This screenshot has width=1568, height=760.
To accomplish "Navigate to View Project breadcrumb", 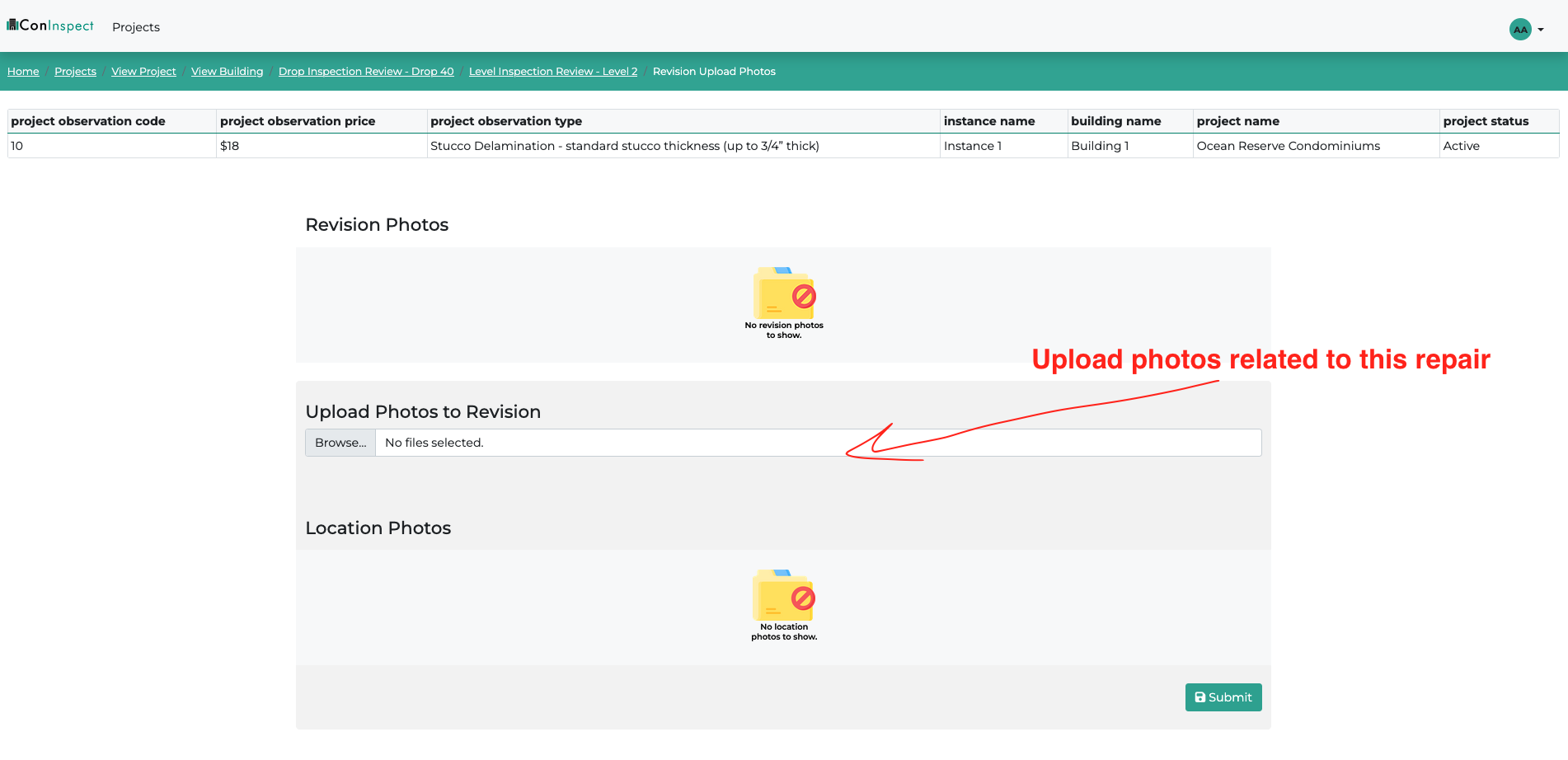I will (x=143, y=72).
